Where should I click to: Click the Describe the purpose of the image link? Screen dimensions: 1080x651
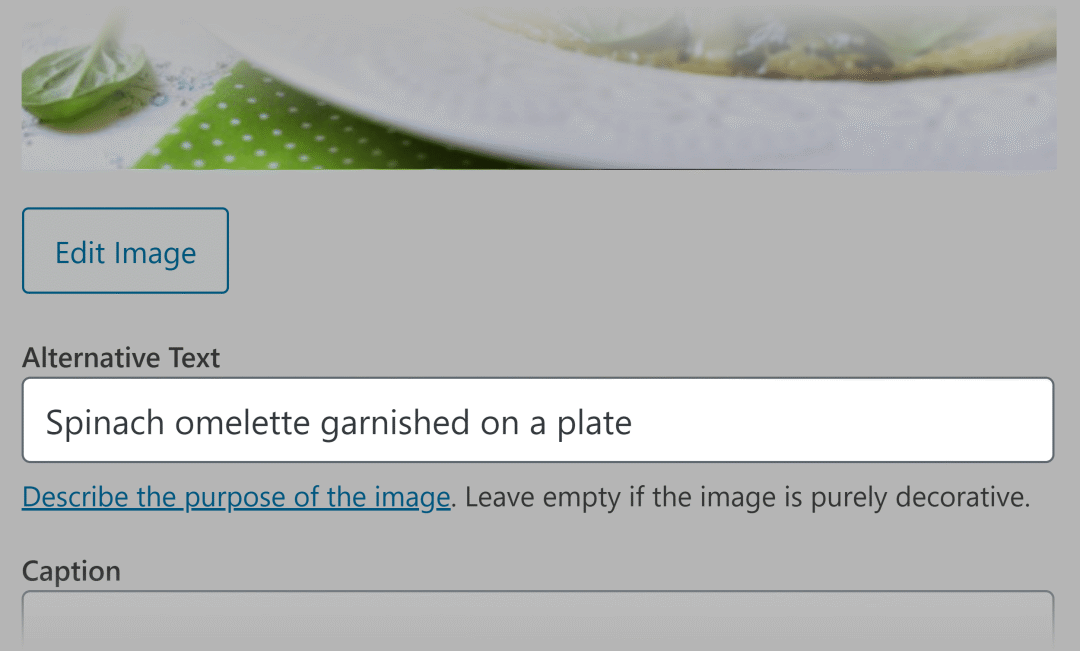tap(236, 496)
